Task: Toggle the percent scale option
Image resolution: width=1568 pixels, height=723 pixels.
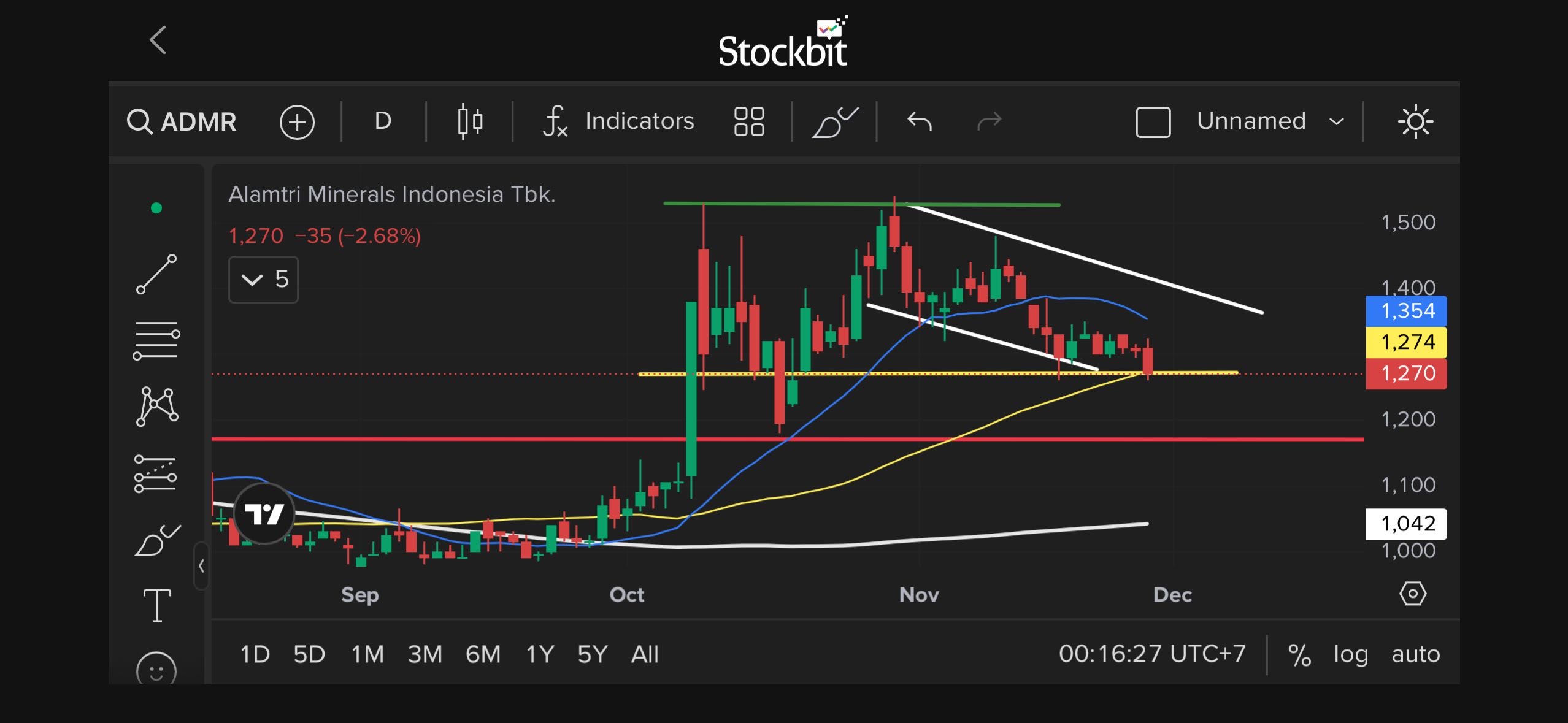Action: pyautogui.click(x=1299, y=654)
